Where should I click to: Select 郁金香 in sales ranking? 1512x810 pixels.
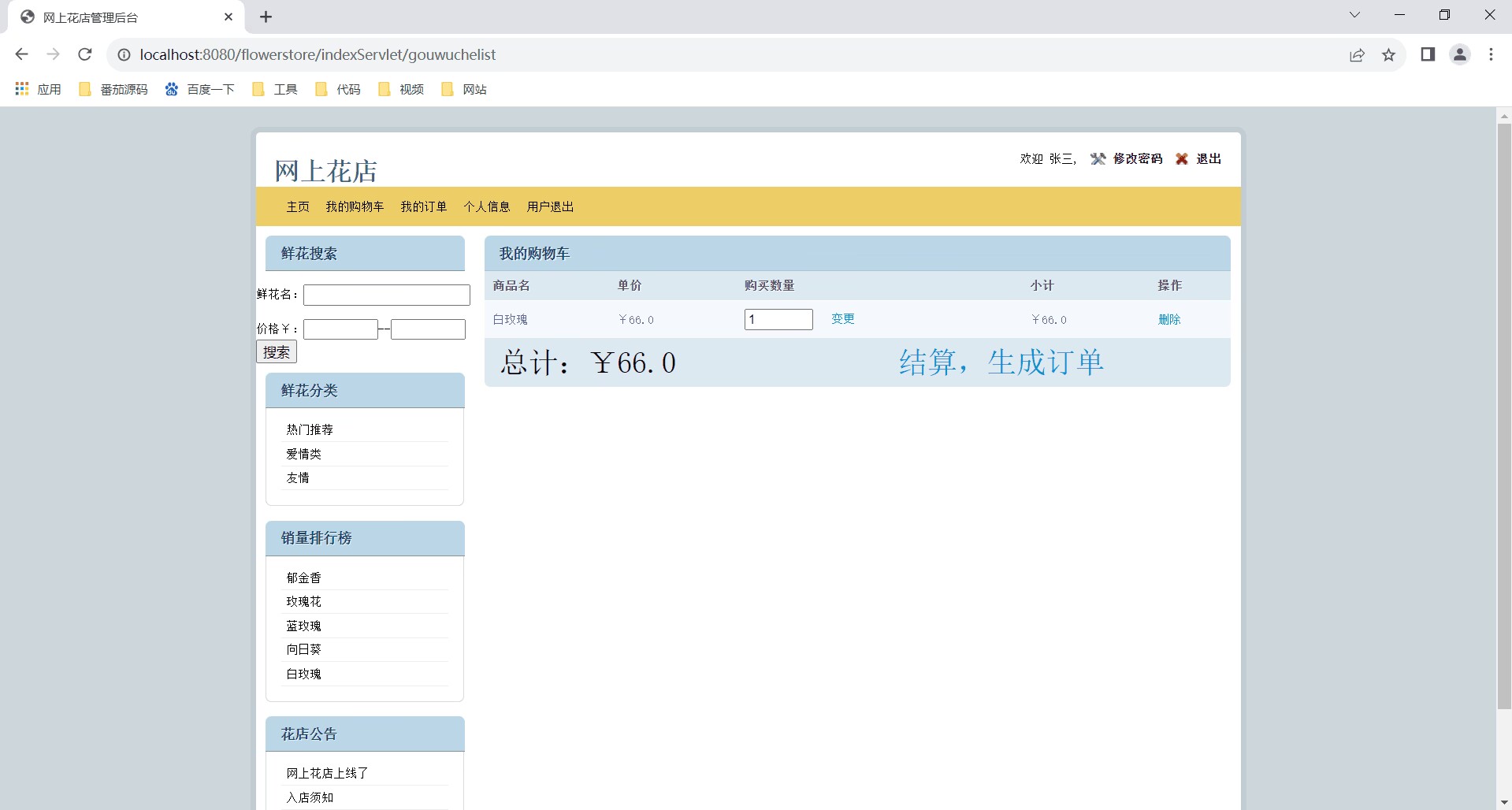[x=304, y=578]
